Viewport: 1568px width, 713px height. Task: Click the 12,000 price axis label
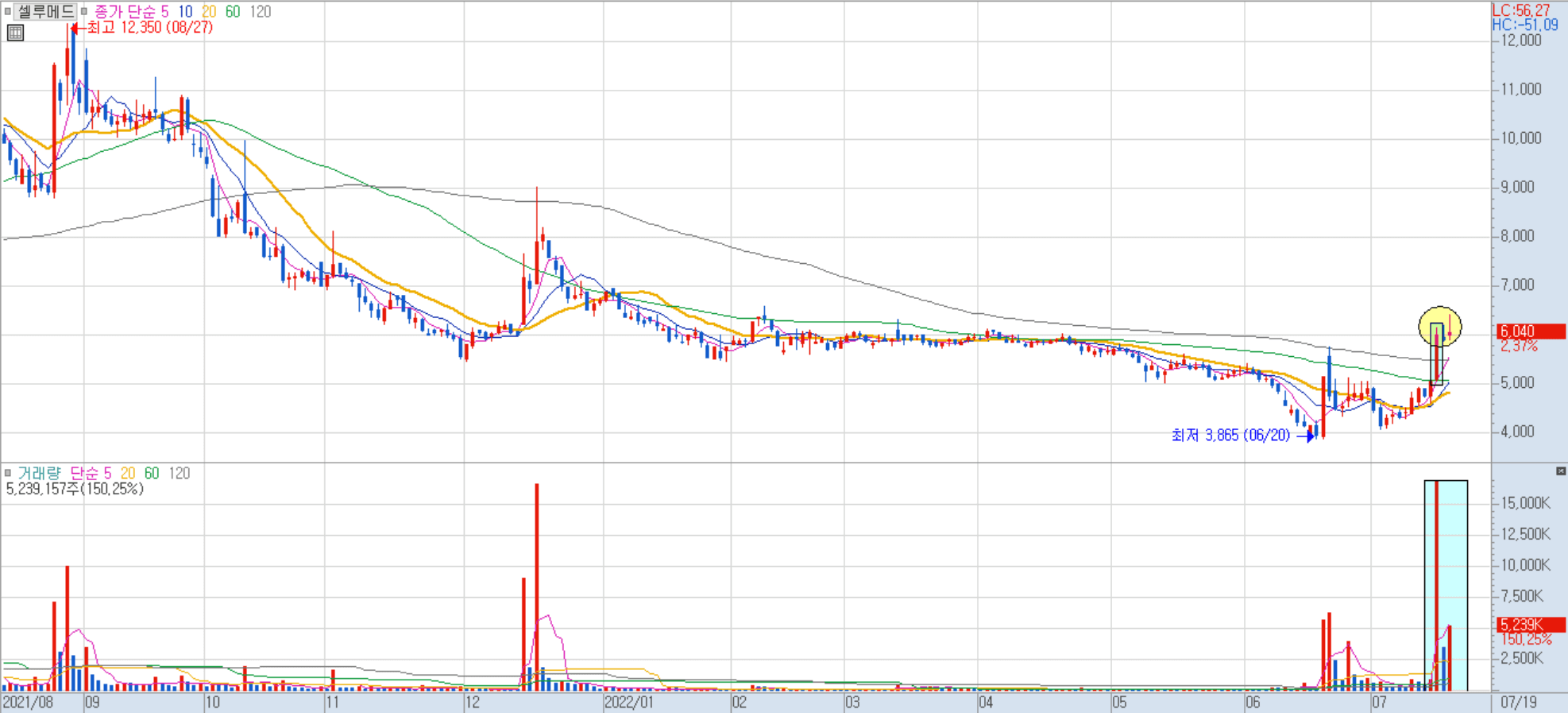pyautogui.click(x=1520, y=40)
